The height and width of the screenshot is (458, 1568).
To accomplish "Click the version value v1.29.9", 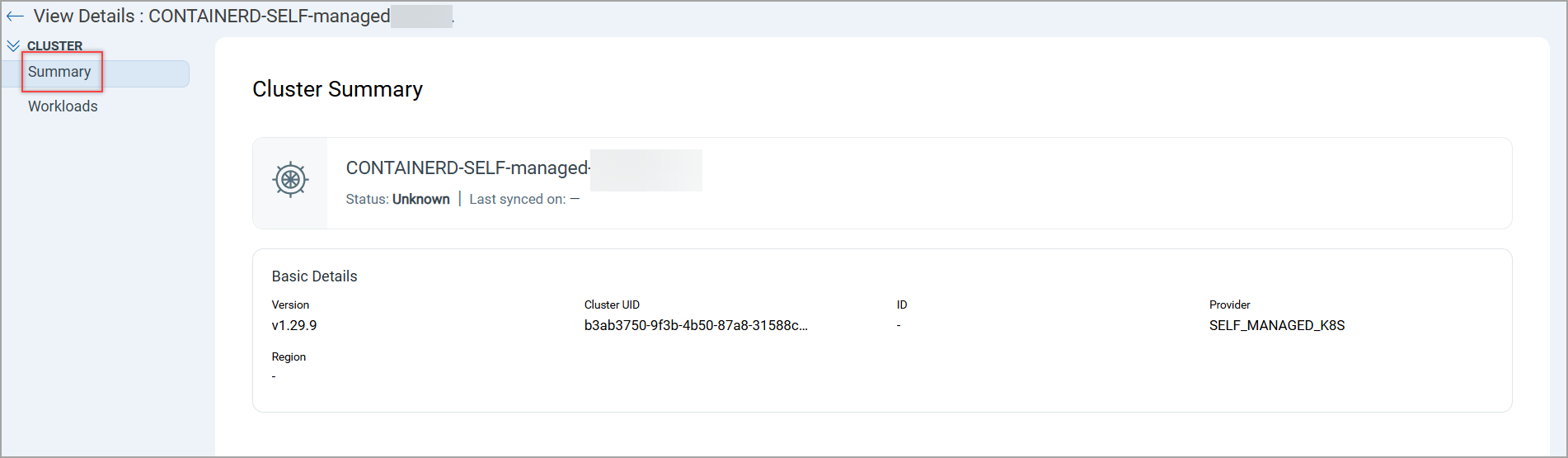I will [294, 326].
